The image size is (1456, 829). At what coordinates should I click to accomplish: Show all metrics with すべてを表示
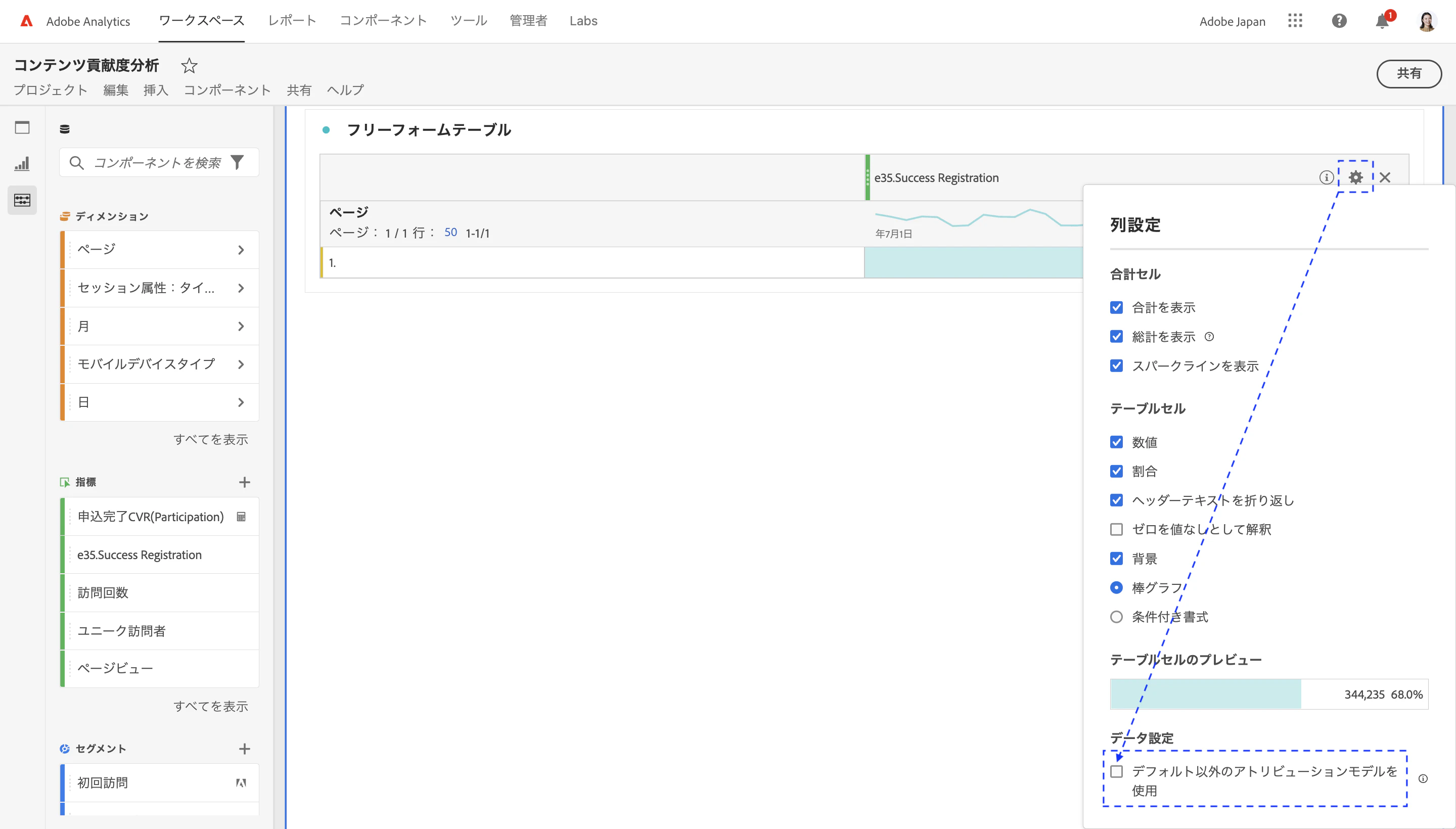tap(211, 706)
